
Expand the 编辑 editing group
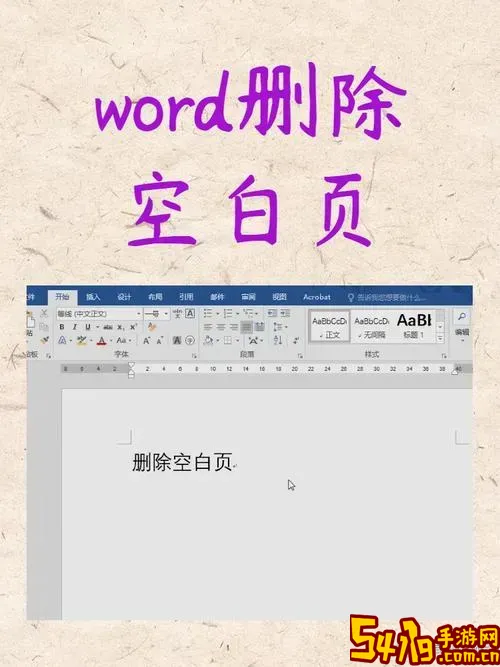click(462, 334)
